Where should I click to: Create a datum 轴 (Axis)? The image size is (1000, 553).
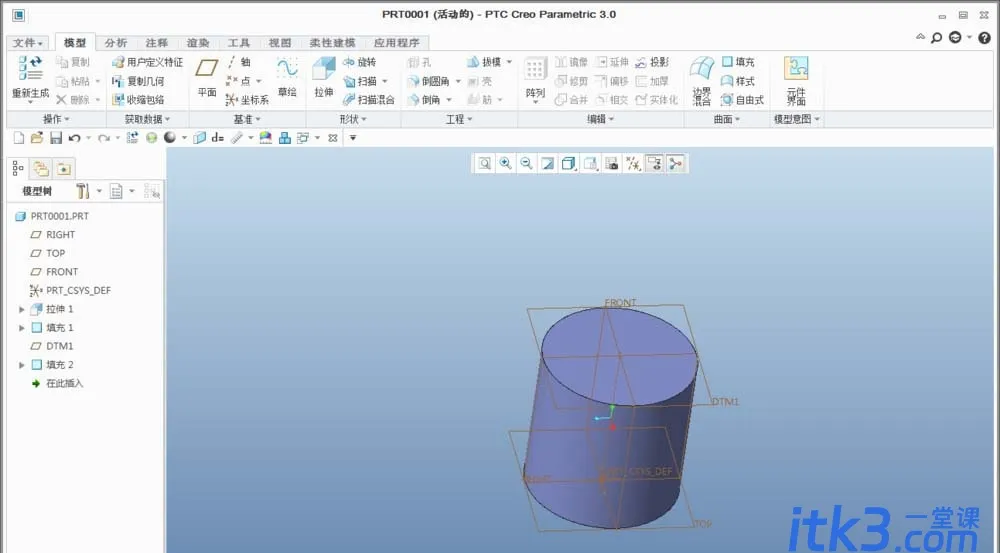240,62
